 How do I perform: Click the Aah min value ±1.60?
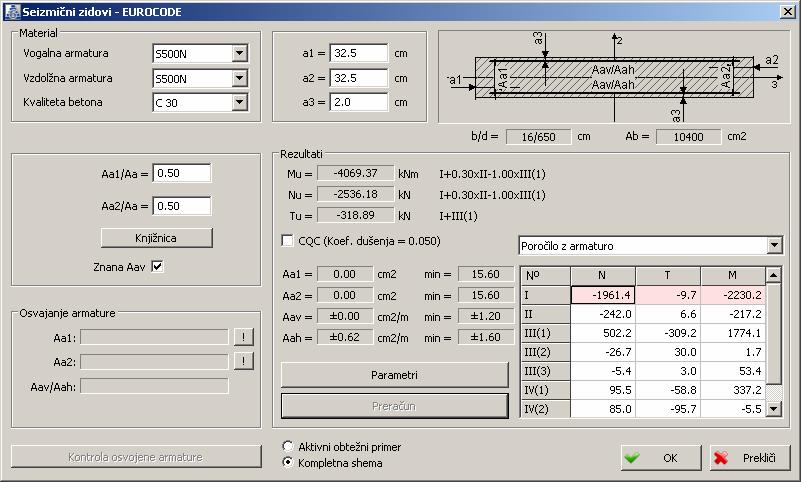[486, 338]
